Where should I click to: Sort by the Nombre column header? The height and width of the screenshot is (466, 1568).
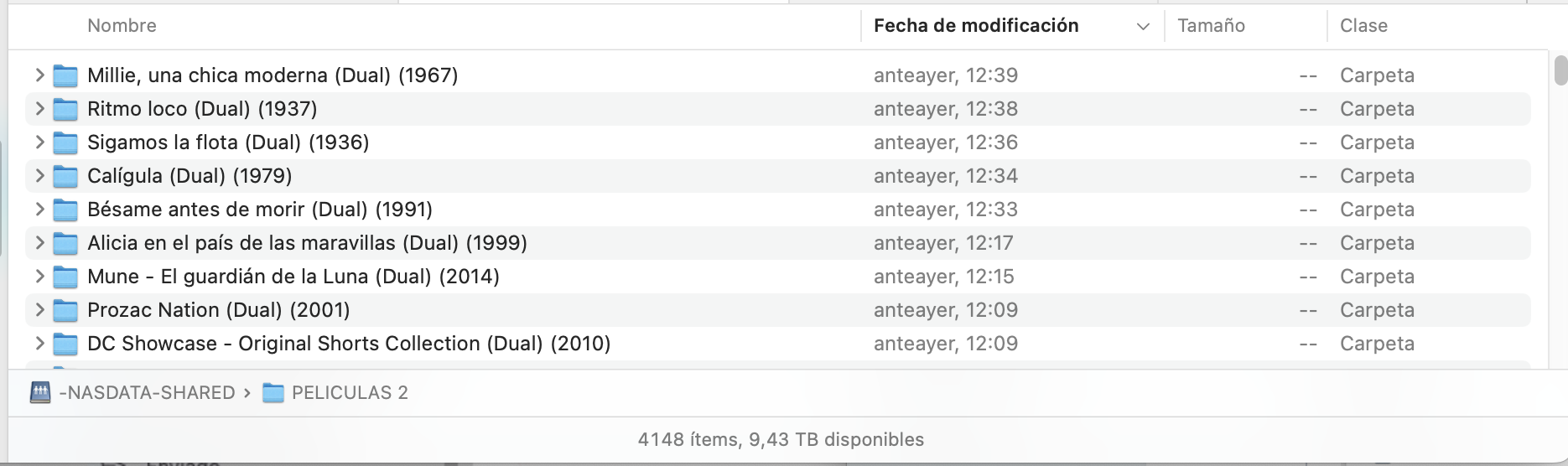tap(122, 26)
